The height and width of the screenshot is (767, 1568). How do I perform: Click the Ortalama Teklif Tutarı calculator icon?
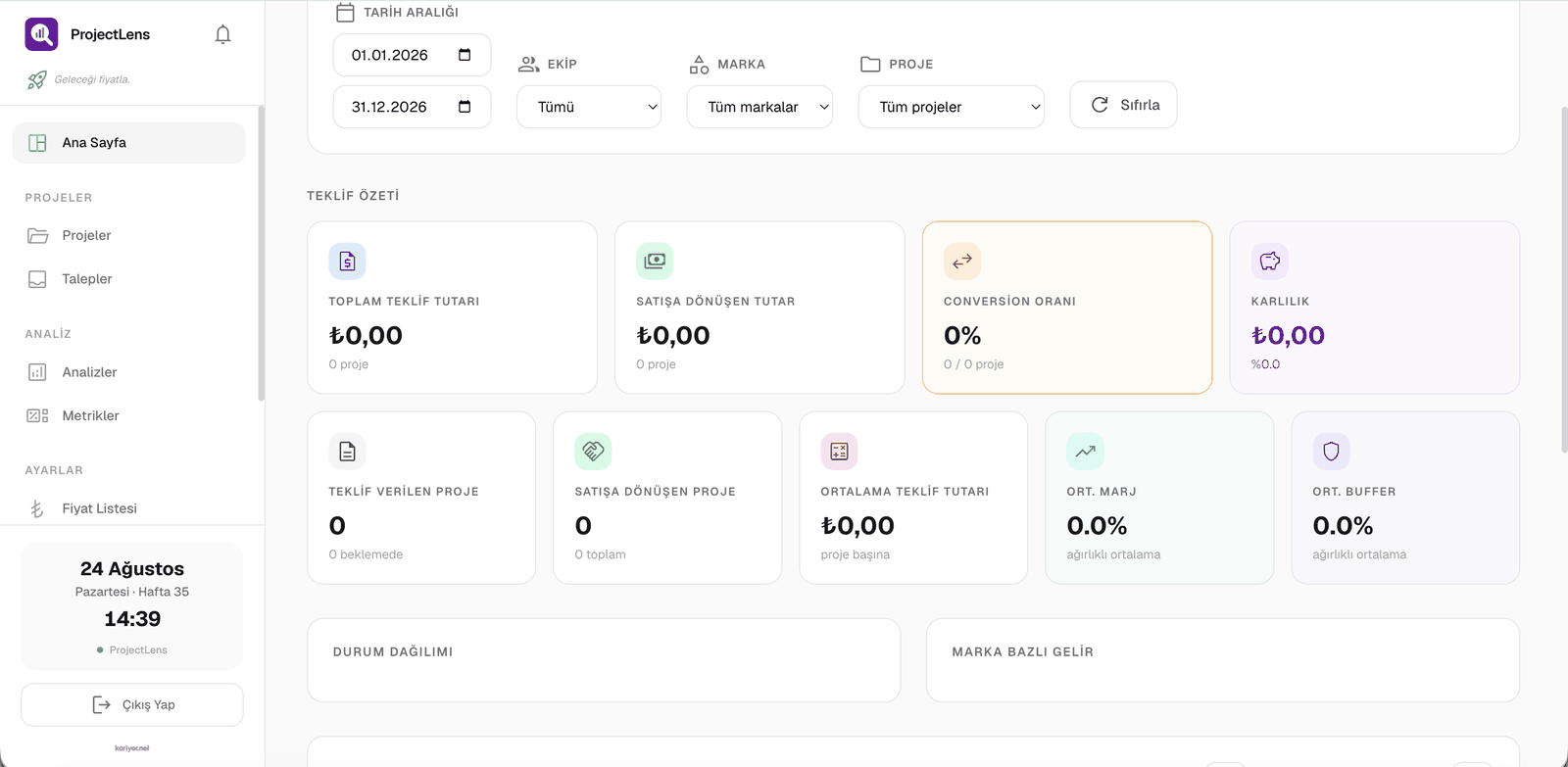839,452
